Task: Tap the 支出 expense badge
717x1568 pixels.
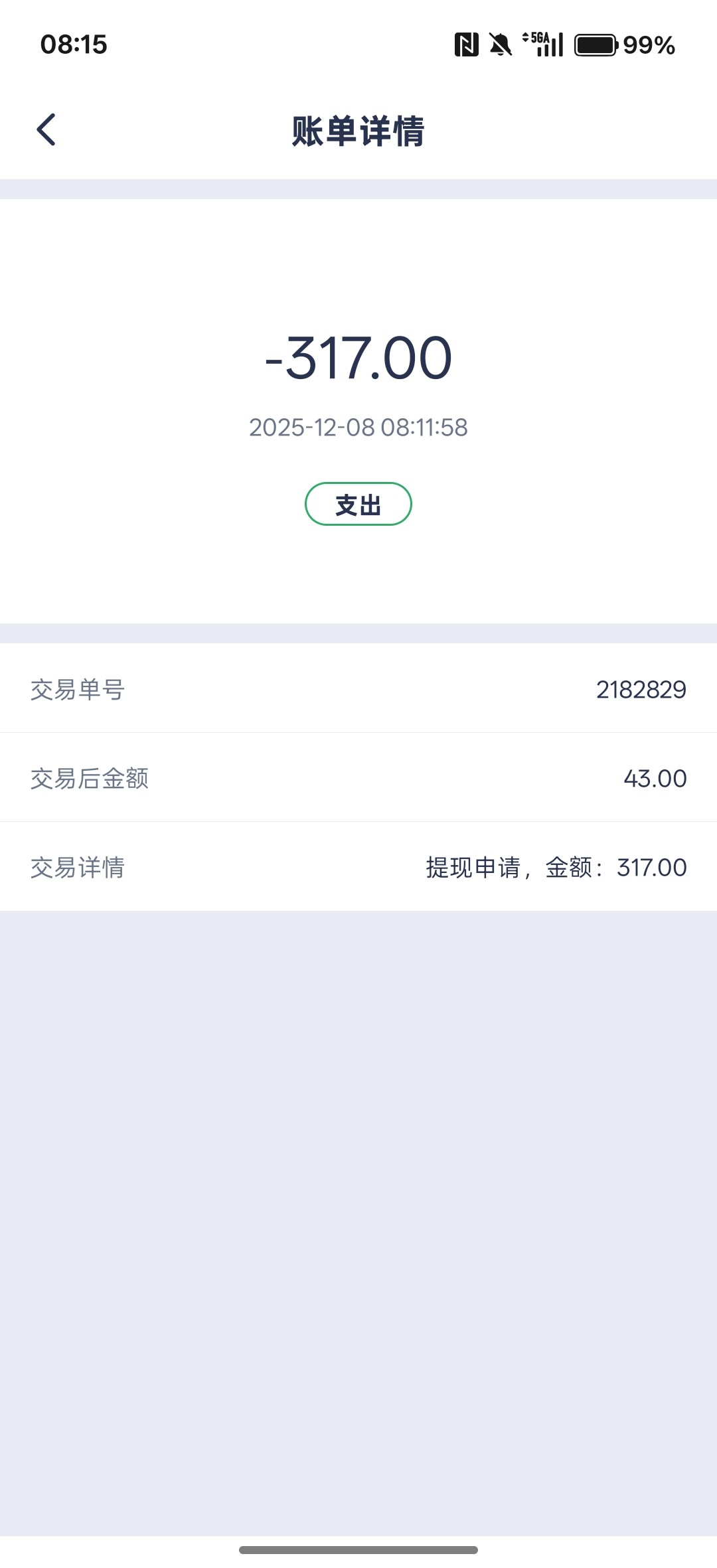Action: (x=358, y=505)
